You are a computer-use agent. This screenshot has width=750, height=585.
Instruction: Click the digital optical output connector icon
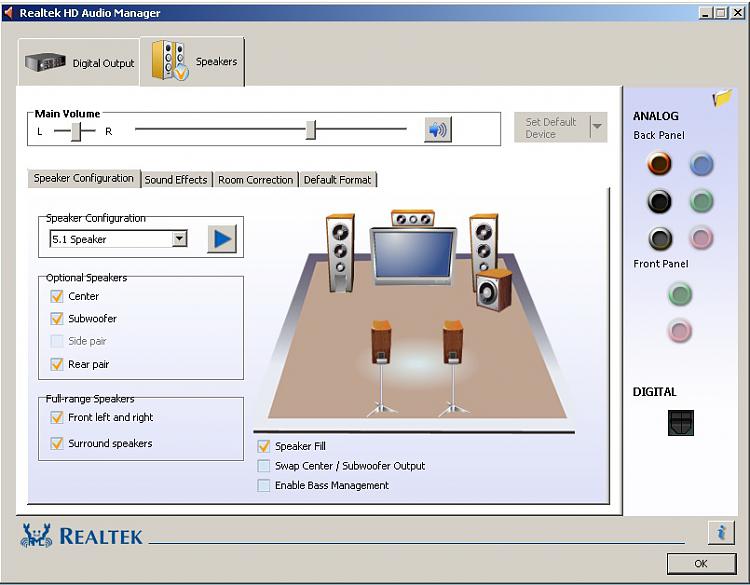coord(681,423)
